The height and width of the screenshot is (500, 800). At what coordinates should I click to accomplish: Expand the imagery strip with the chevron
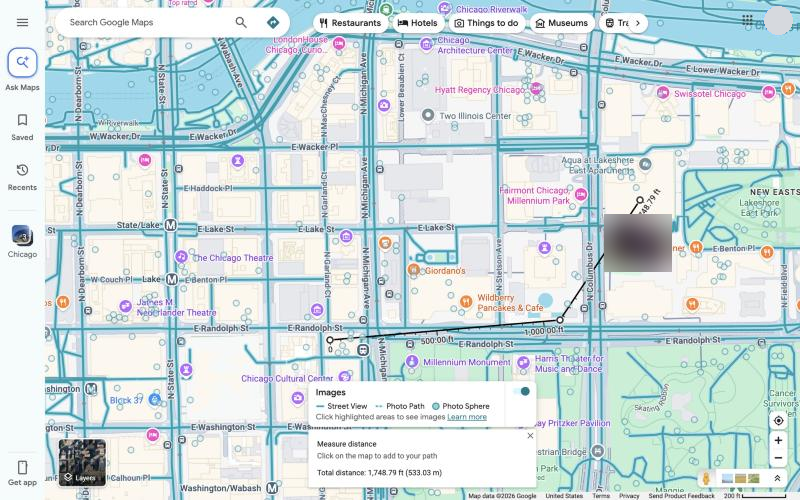point(777,479)
